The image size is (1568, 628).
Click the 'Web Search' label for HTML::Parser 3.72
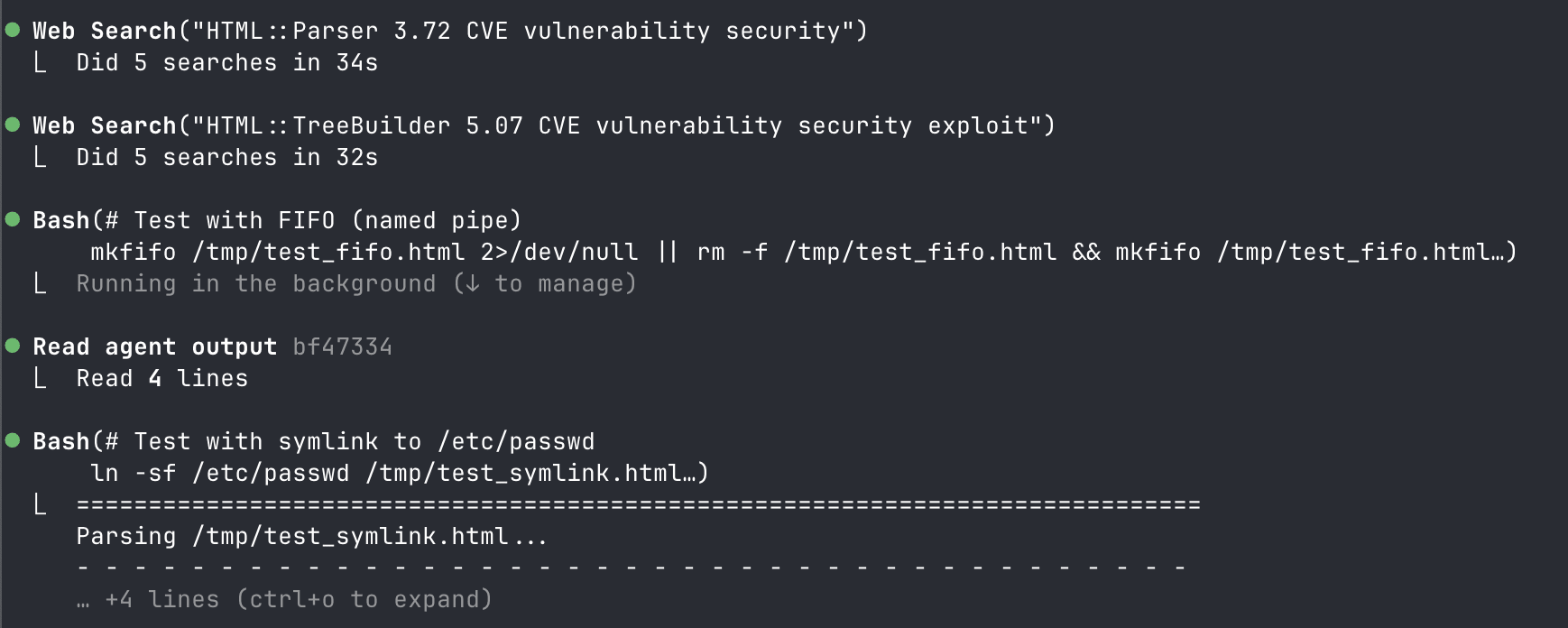point(104,32)
